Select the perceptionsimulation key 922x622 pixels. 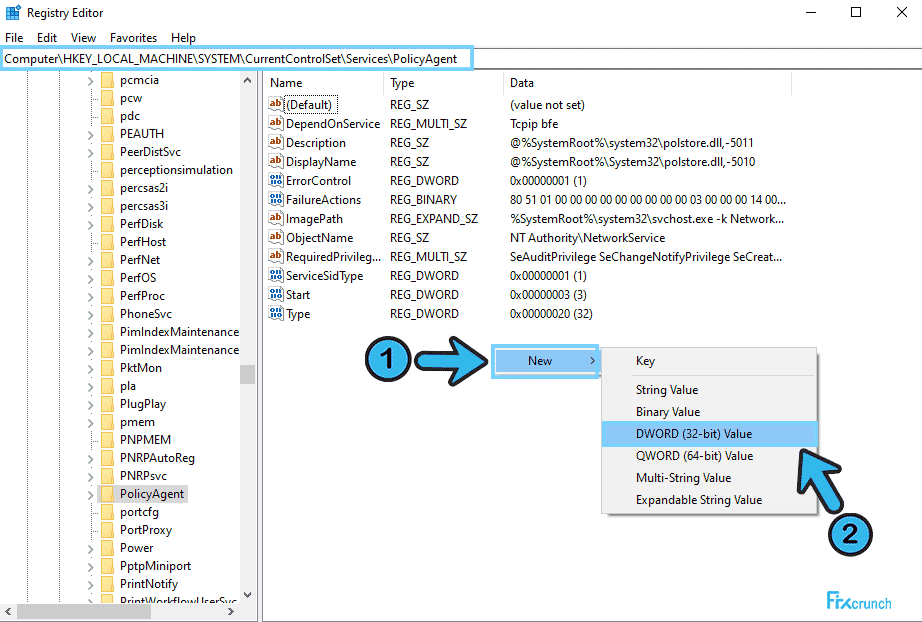[176, 170]
